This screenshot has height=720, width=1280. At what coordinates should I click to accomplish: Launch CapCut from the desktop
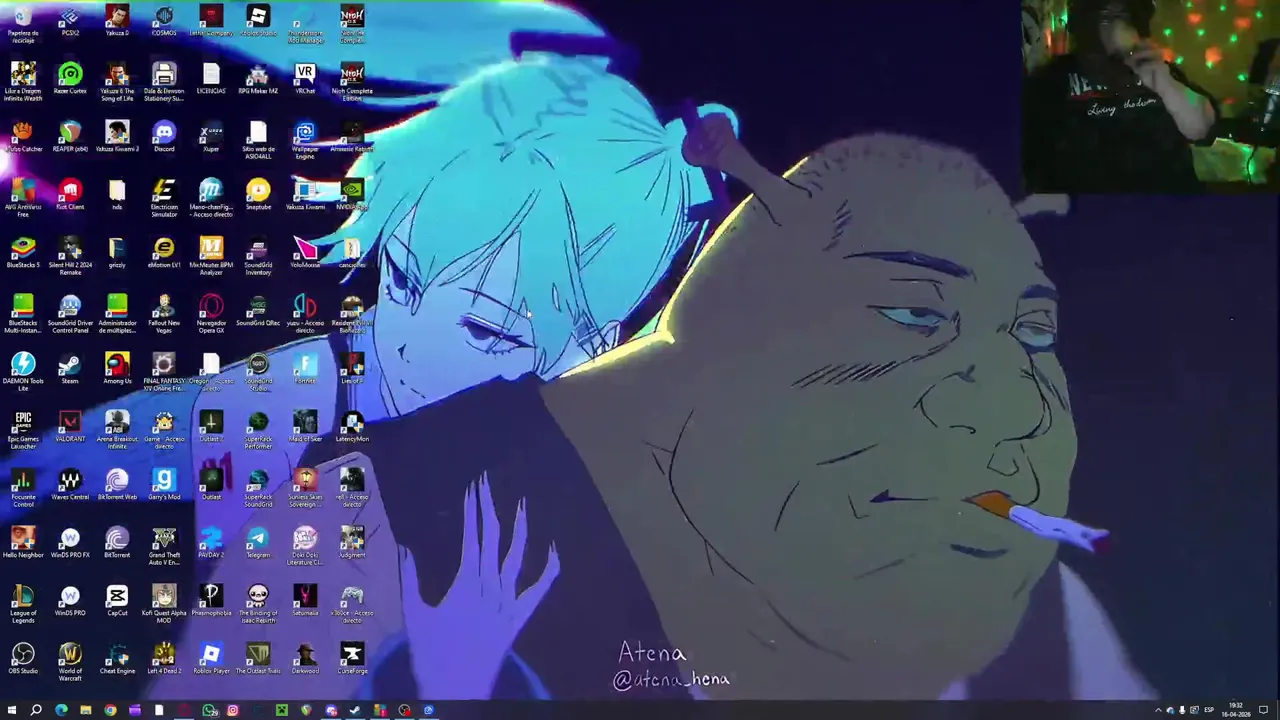(117, 602)
